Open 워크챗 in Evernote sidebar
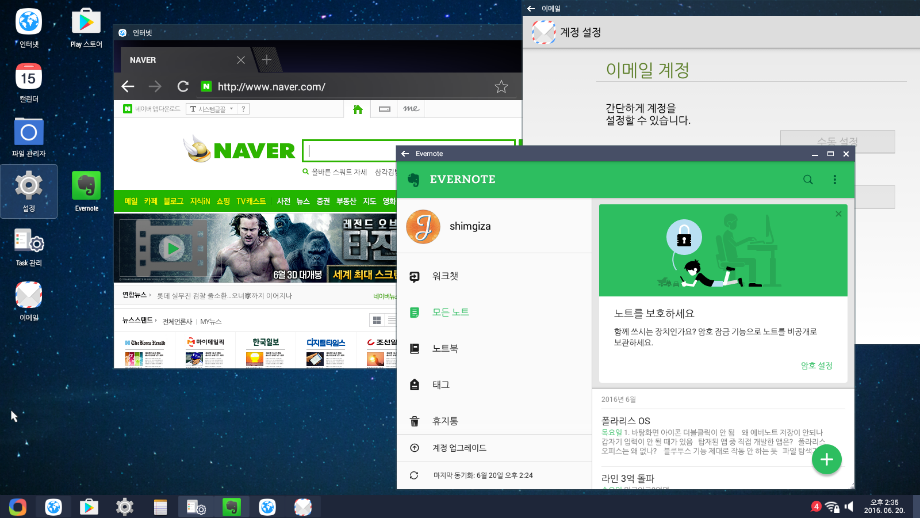The height and width of the screenshot is (518, 920). (x=494, y=276)
